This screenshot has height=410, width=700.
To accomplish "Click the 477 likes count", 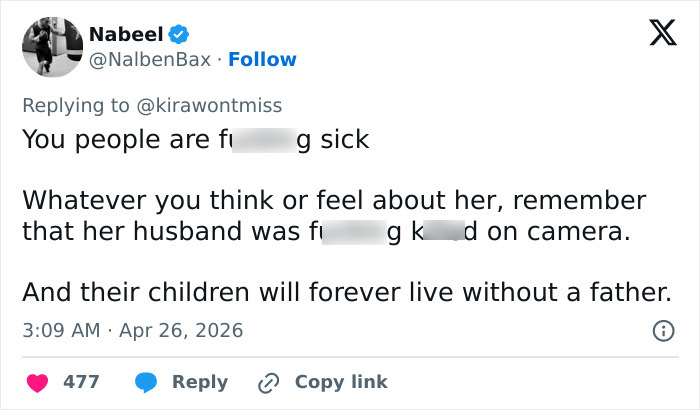I will tap(80, 382).
